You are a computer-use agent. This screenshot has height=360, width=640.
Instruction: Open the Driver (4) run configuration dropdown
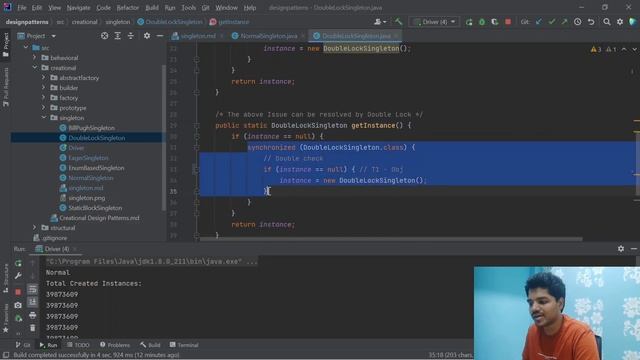click(x=434, y=22)
